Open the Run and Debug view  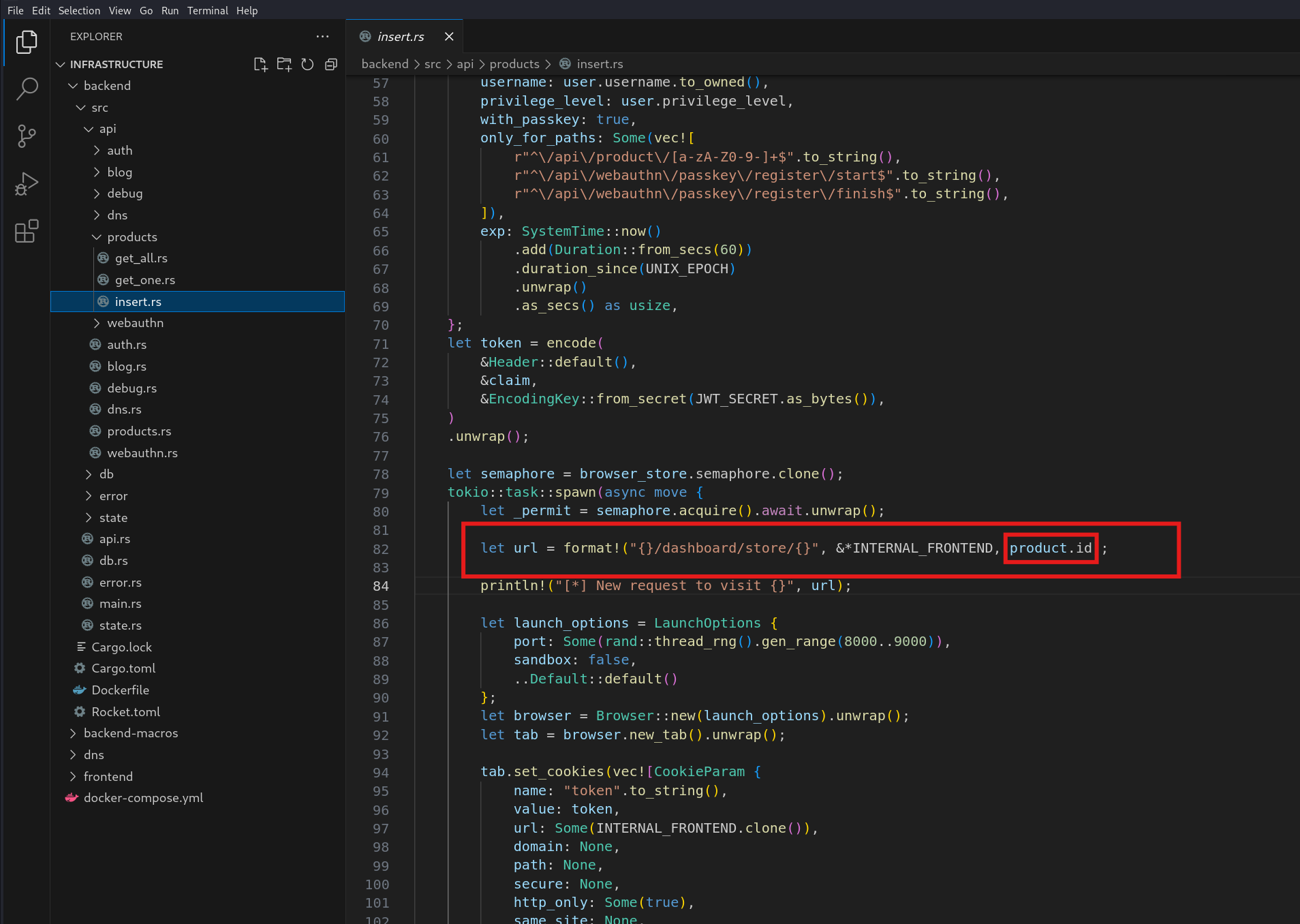click(27, 184)
